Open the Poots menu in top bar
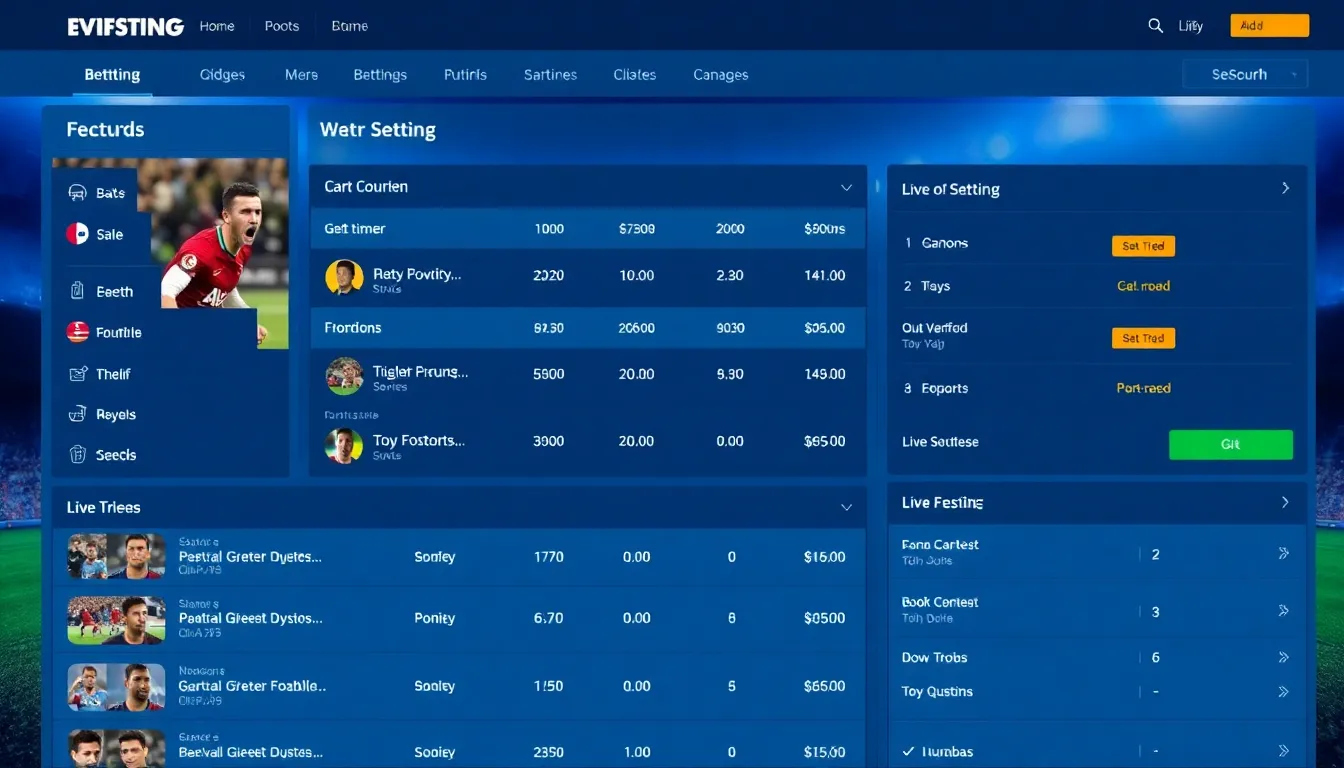 tap(281, 26)
